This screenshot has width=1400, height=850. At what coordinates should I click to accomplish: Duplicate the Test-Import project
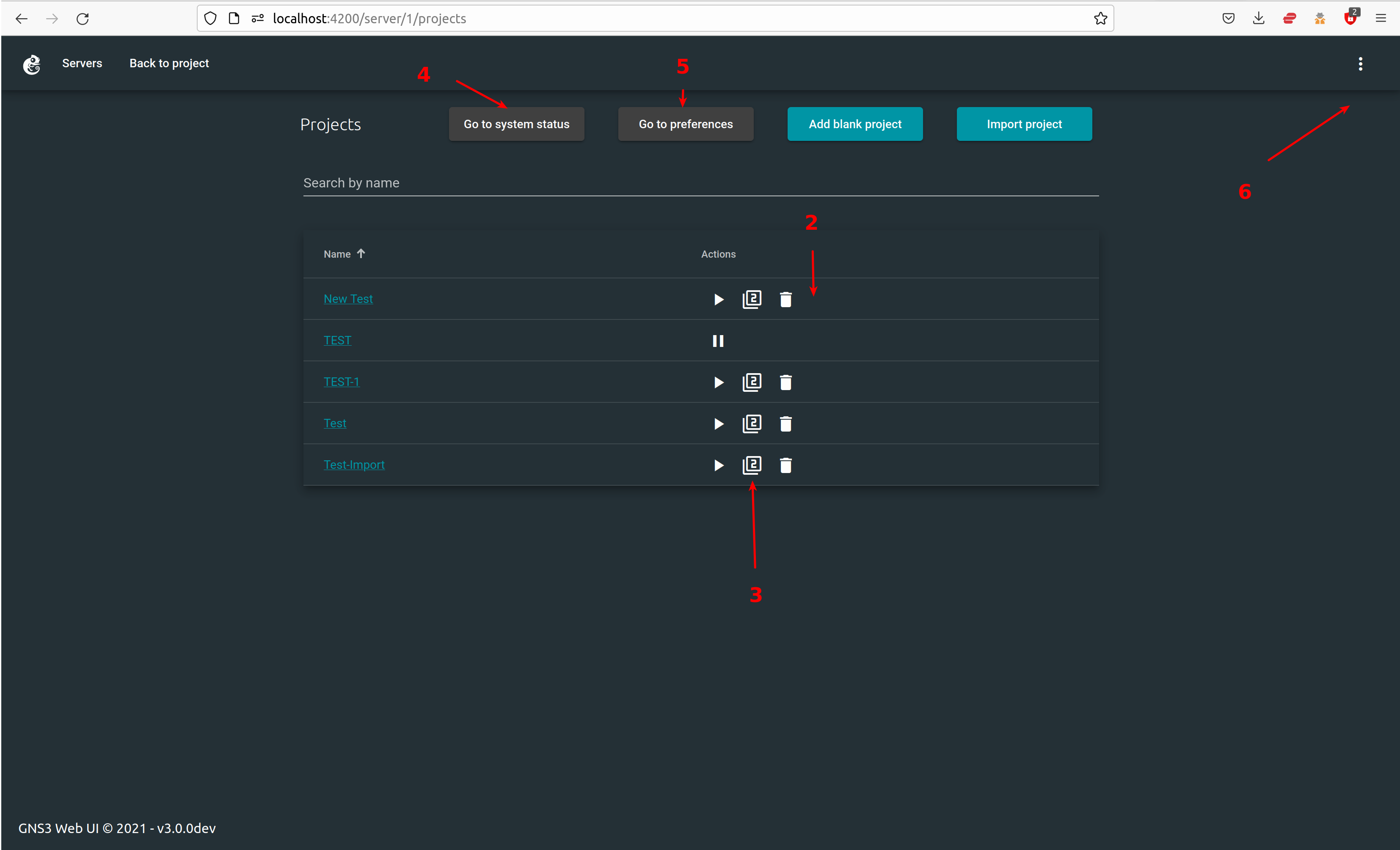(x=752, y=465)
